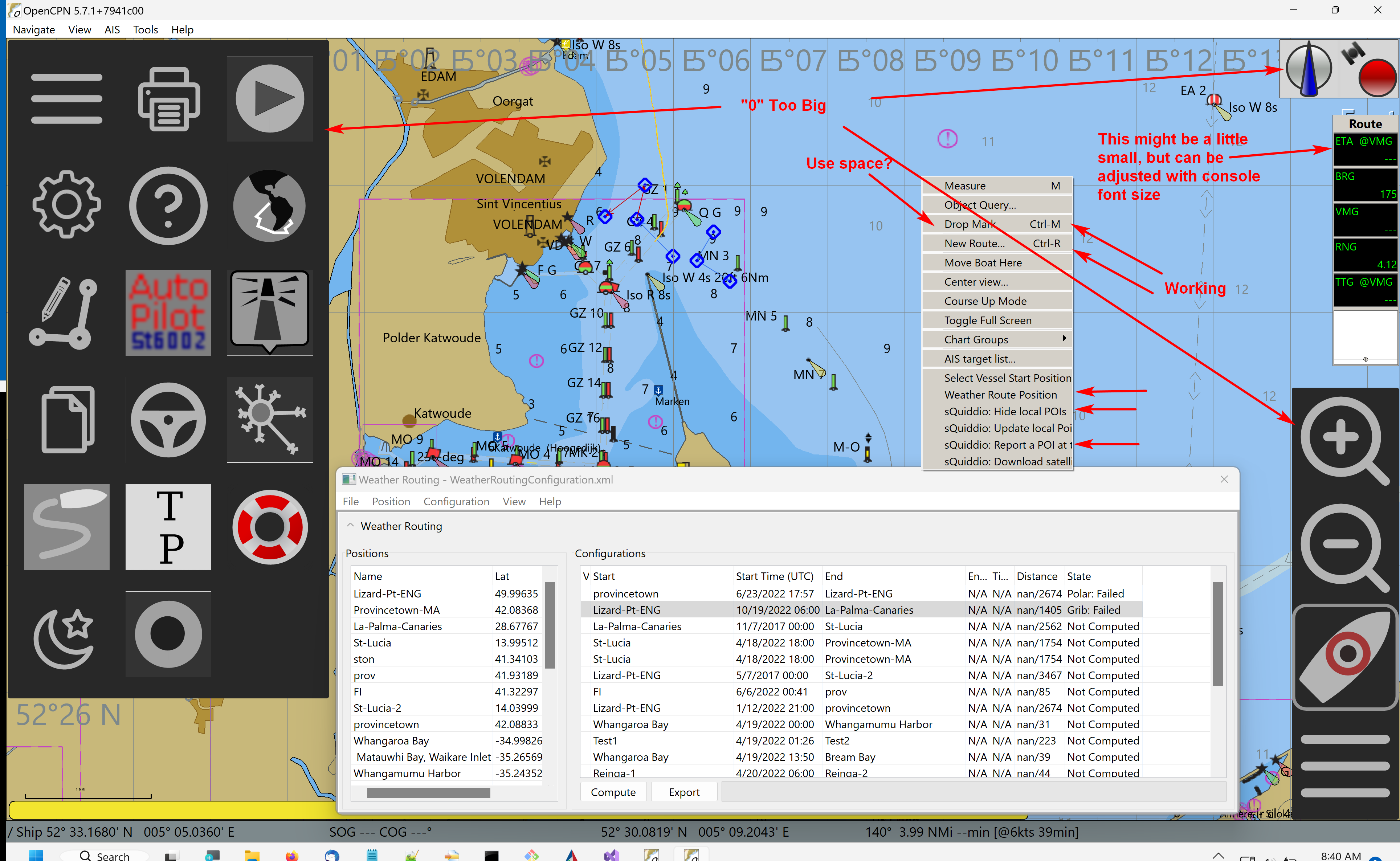Open the AIS menu in the menu bar
Image resolution: width=1400 pixels, height=861 pixels.
pyautogui.click(x=112, y=30)
